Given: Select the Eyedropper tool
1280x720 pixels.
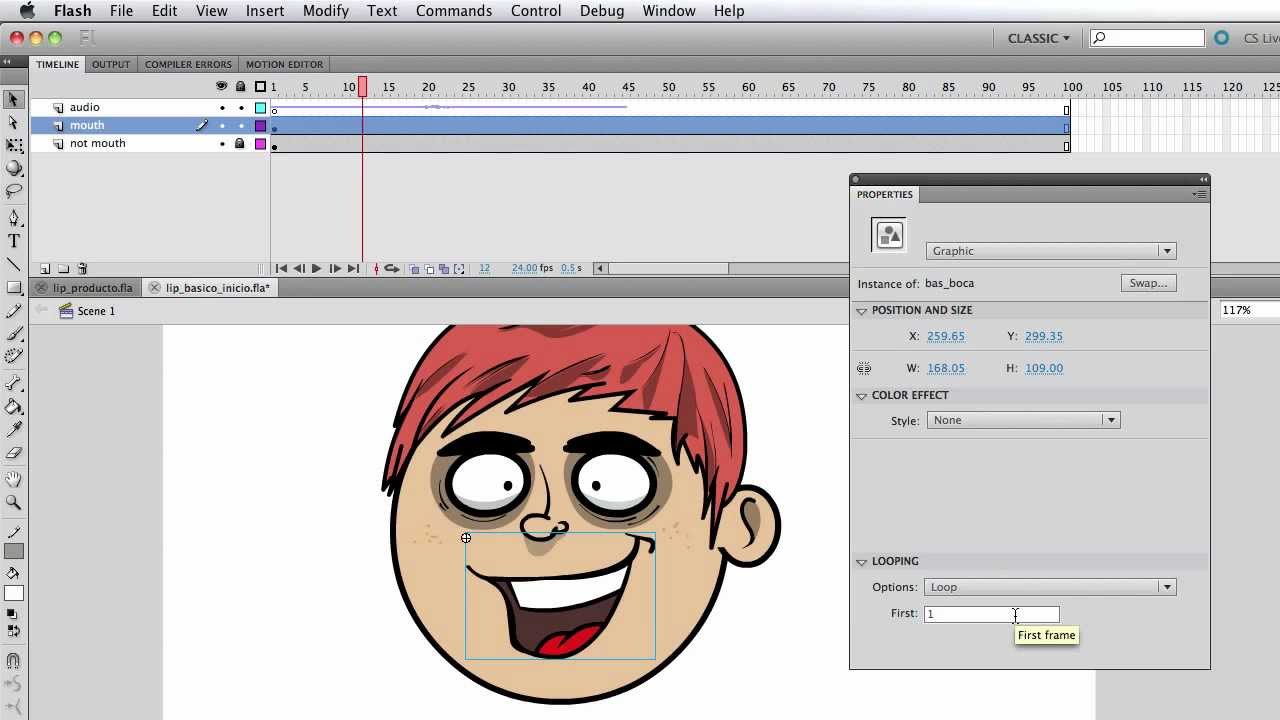Looking at the screenshot, I should 14,429.
